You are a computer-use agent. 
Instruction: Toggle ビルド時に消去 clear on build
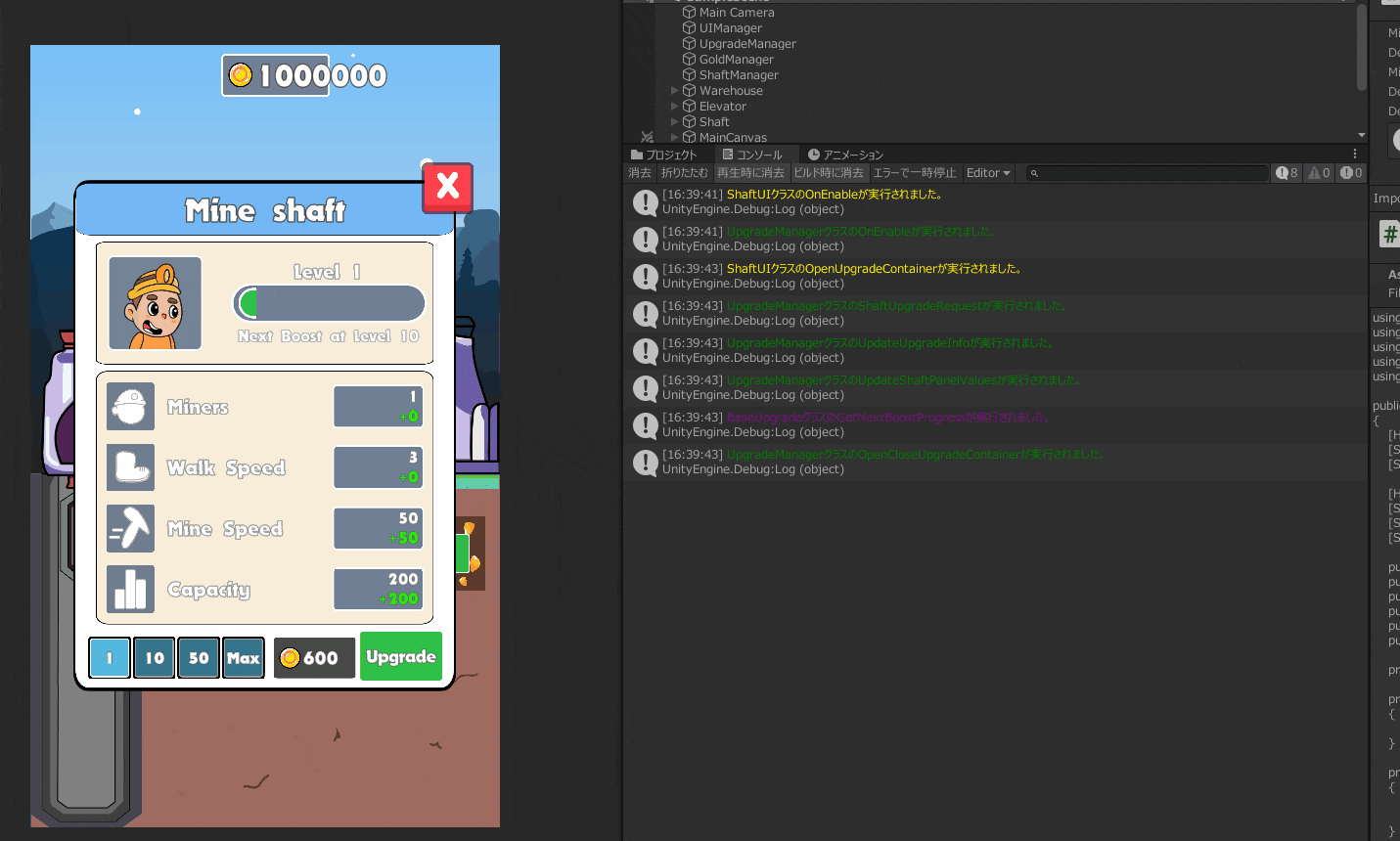829,173
